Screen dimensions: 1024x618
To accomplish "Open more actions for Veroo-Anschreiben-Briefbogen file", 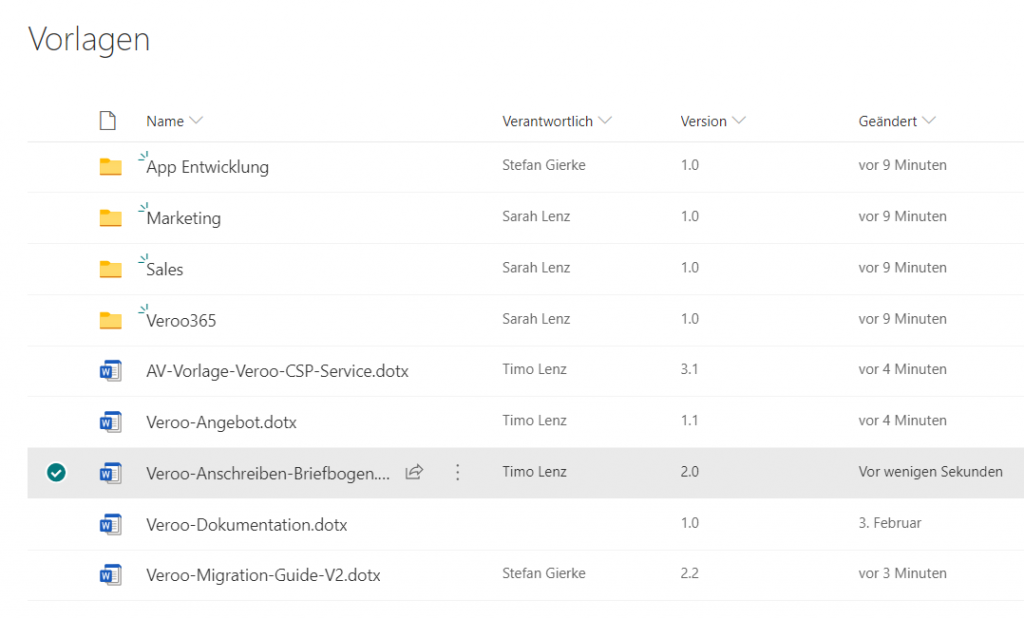I will 458,472.
